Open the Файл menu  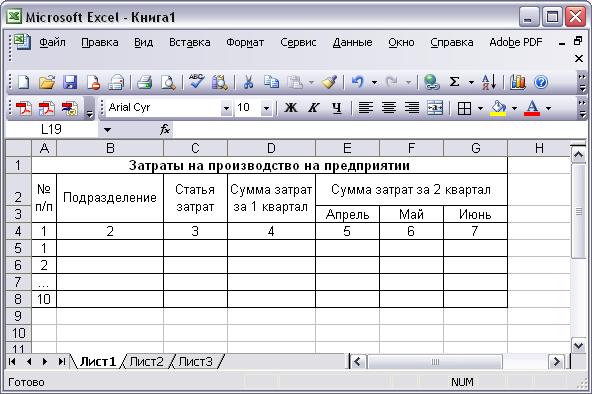52,42
